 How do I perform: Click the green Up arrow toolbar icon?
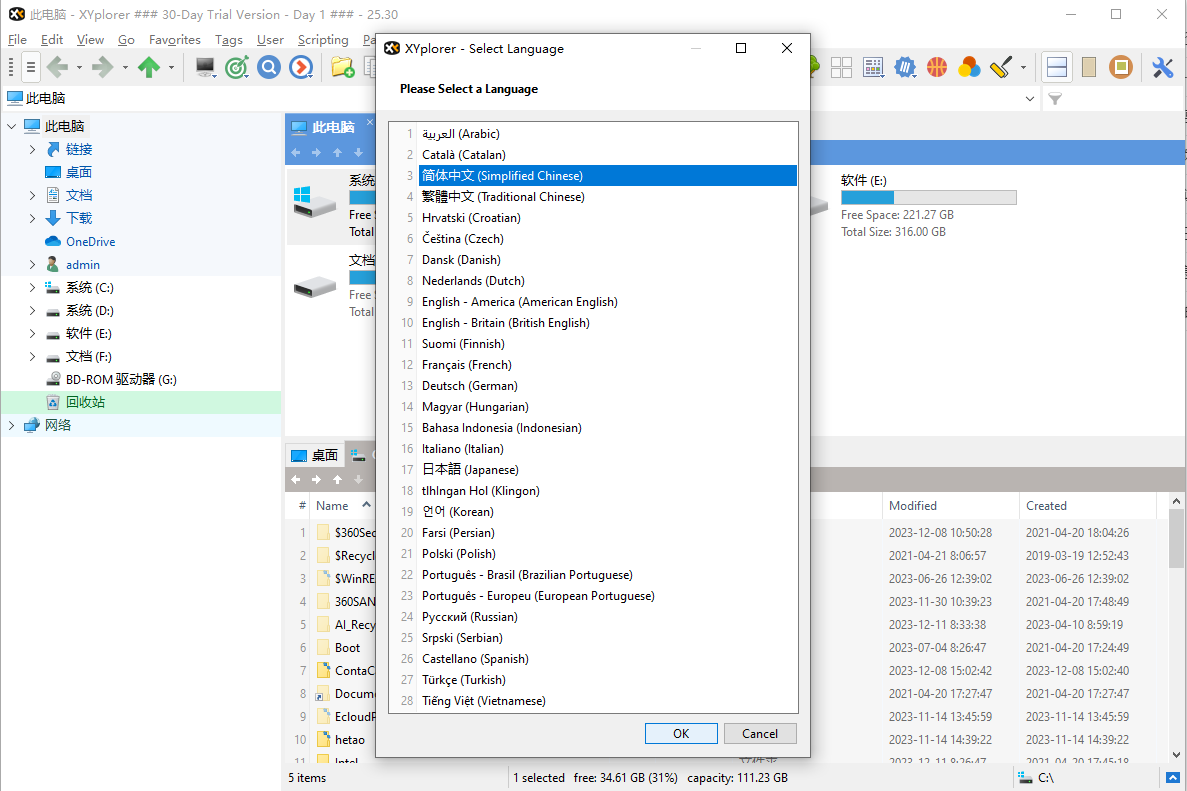pyautogui.click(x=149, y=67)
